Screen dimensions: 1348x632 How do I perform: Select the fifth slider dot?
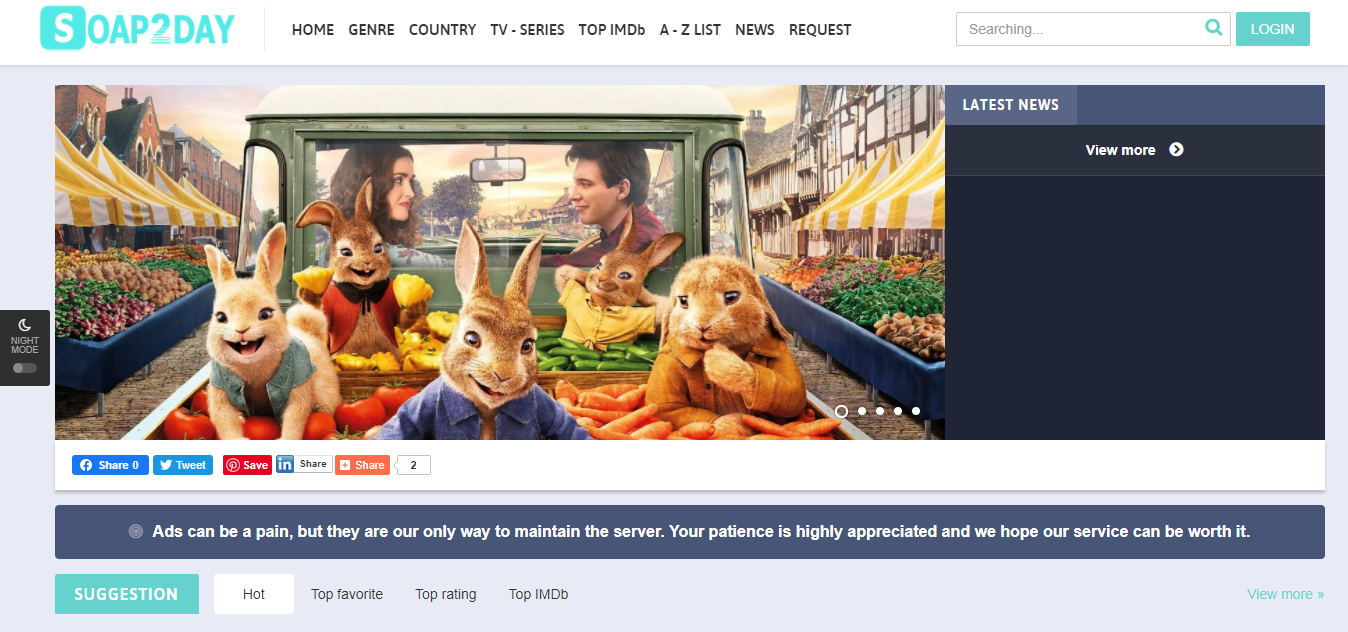pos(916,411)
